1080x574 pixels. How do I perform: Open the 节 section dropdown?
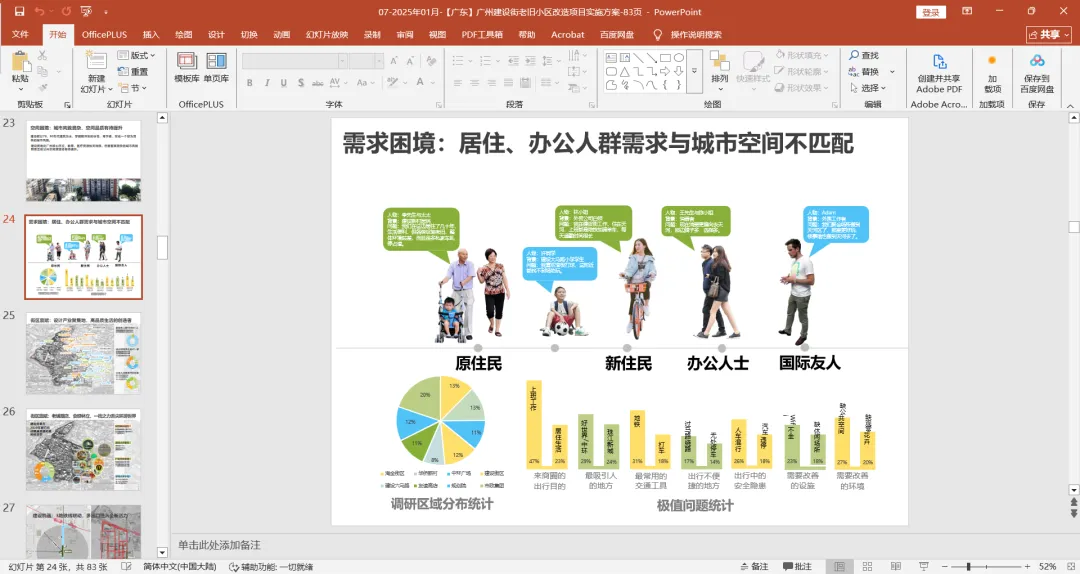coord(133,88)
